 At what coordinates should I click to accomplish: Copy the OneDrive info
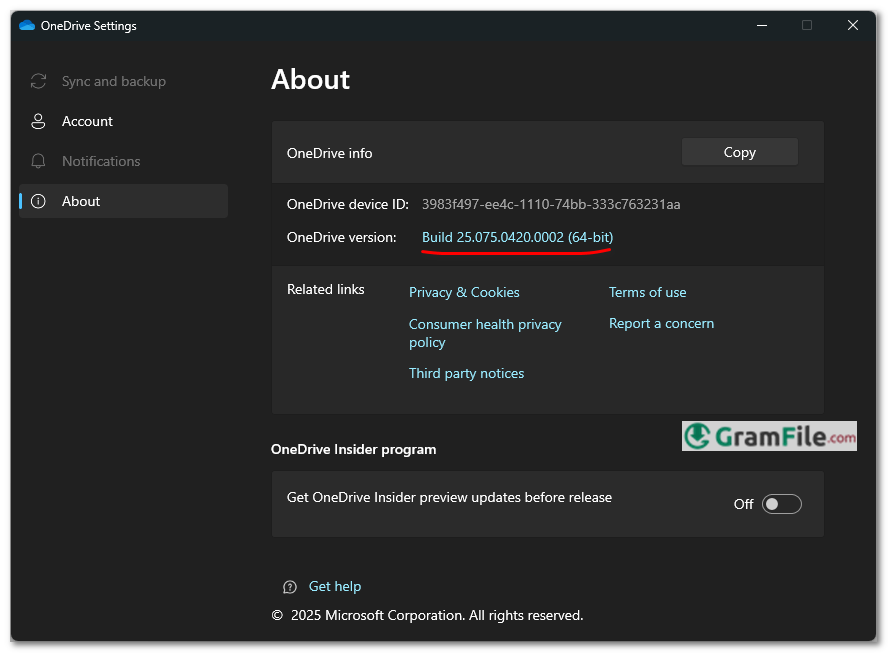740,152
